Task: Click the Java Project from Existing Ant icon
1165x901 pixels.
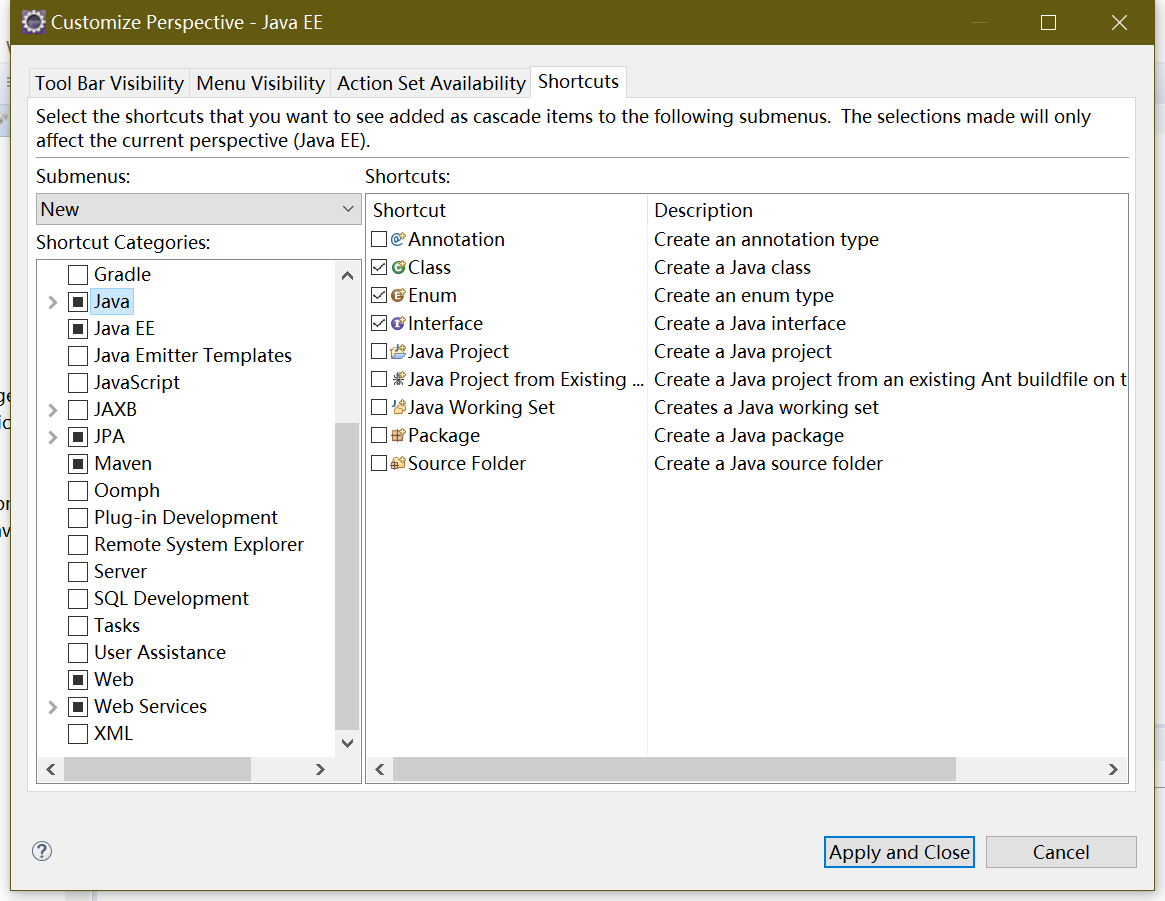Action: click(398, 380)
